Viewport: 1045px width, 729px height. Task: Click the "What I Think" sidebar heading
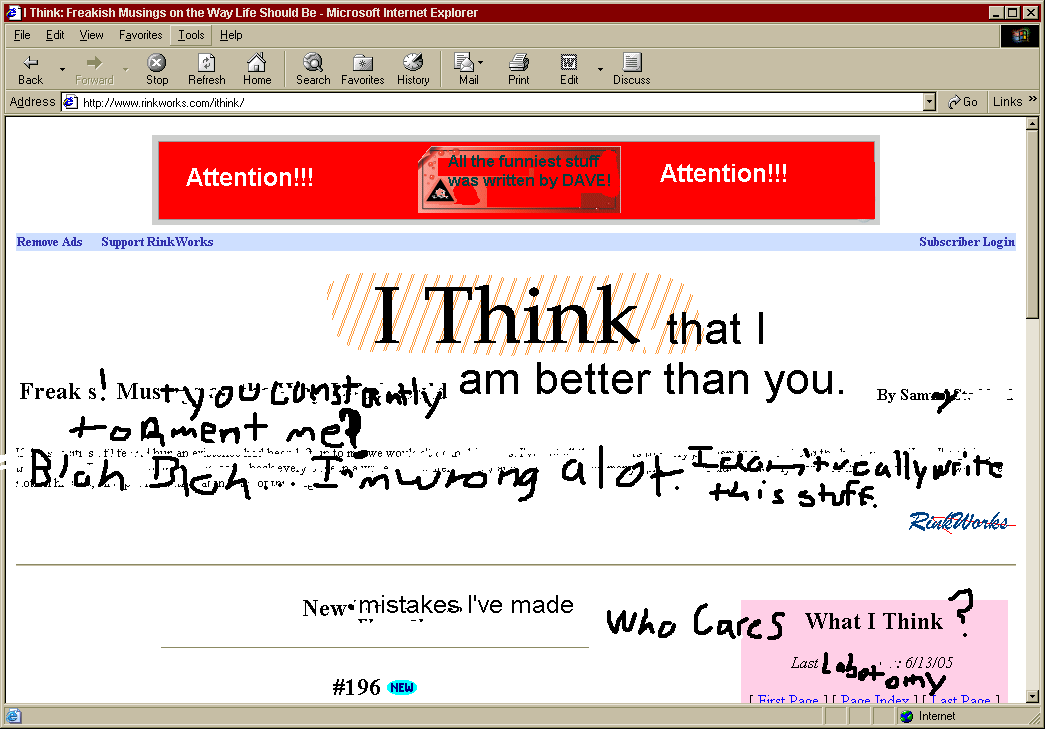pyautogui.click(x=874, y=621)
